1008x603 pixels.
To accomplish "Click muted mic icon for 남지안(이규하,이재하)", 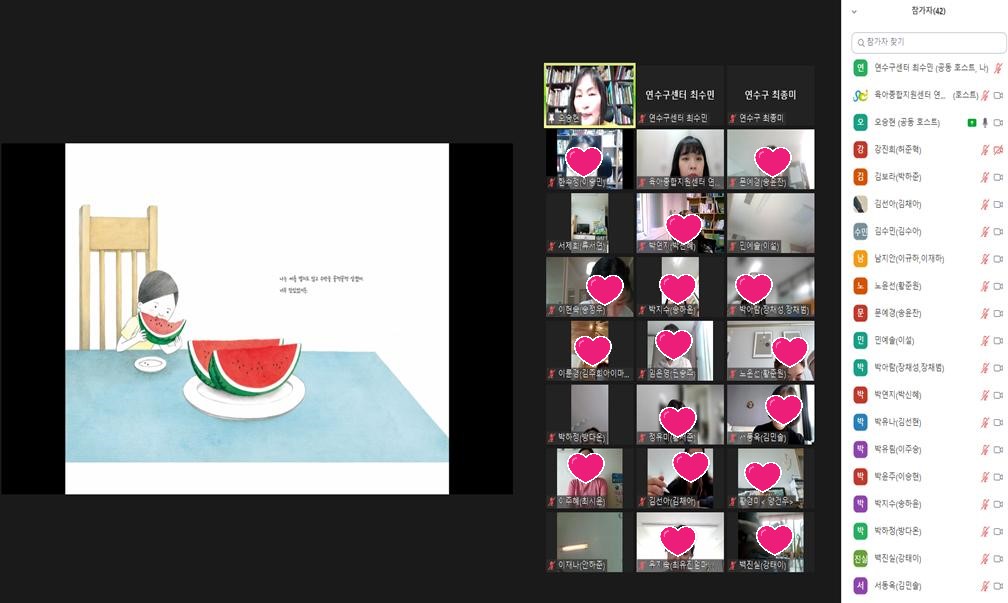I will tap(984, 258).
